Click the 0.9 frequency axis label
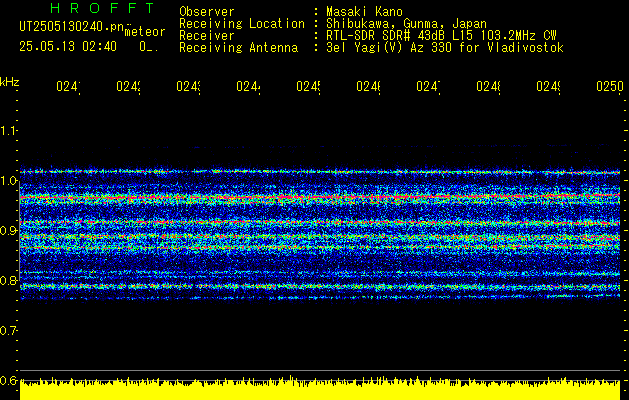629x400 pixels. click(x=8, y=231)
